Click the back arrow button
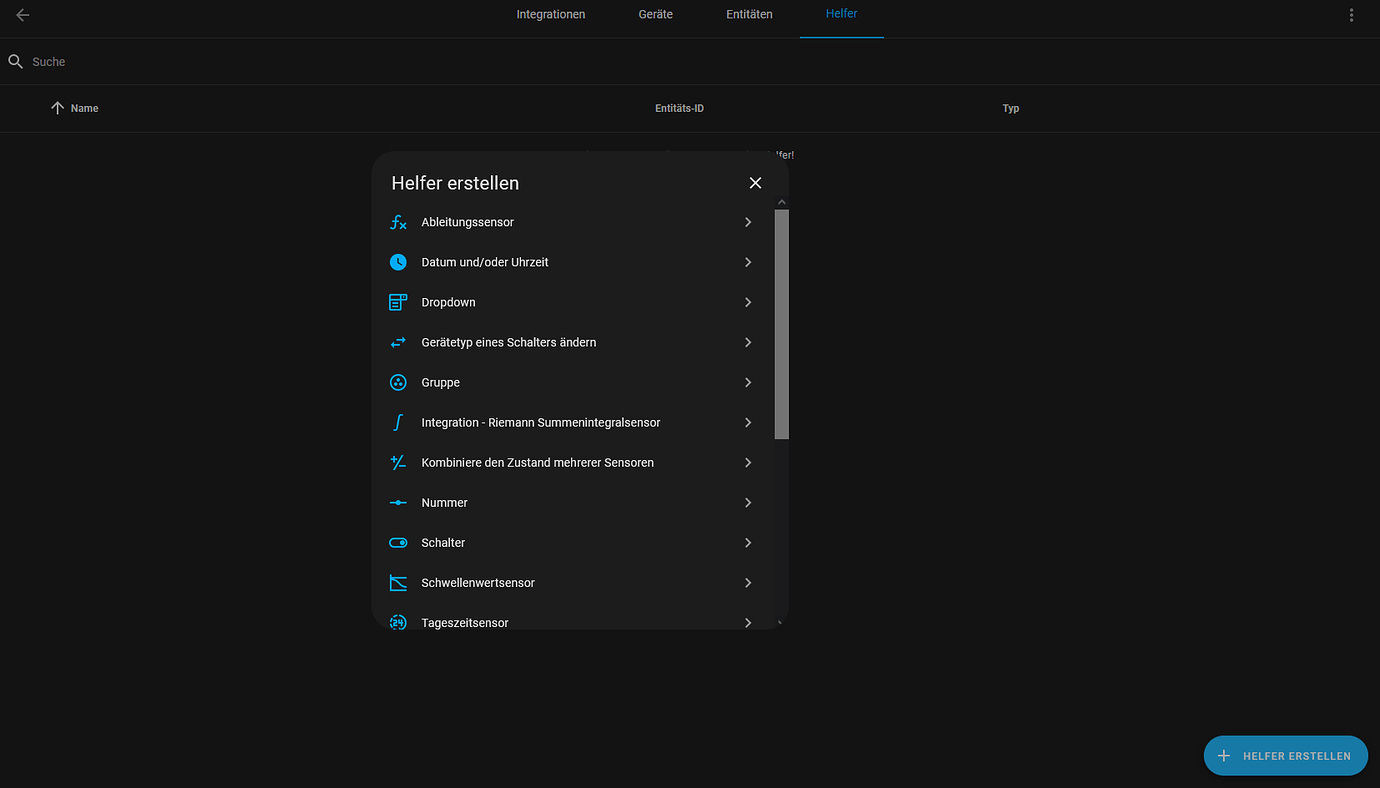This screenshot has width=1380, height=788. point(22,15)
